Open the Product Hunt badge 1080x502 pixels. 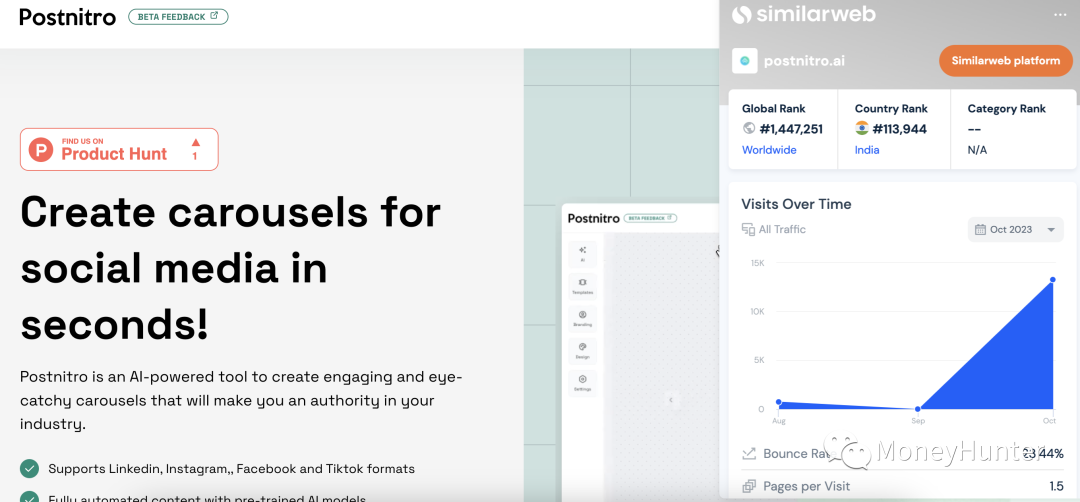tap(119, 149)
